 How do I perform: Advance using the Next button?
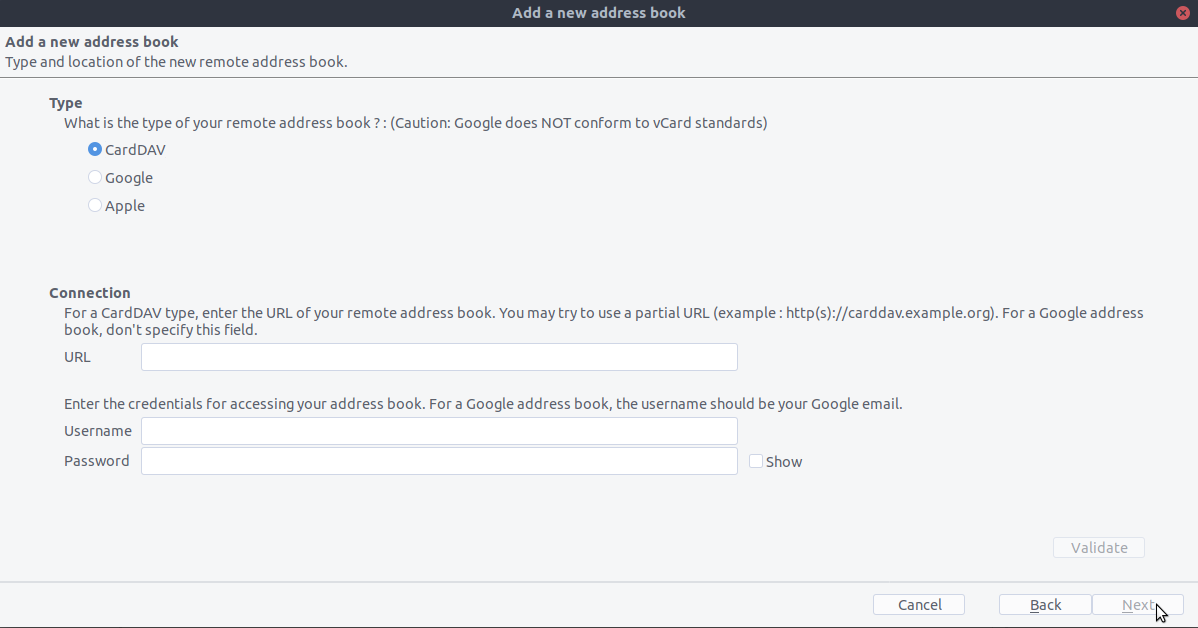tap(1139, 604)
